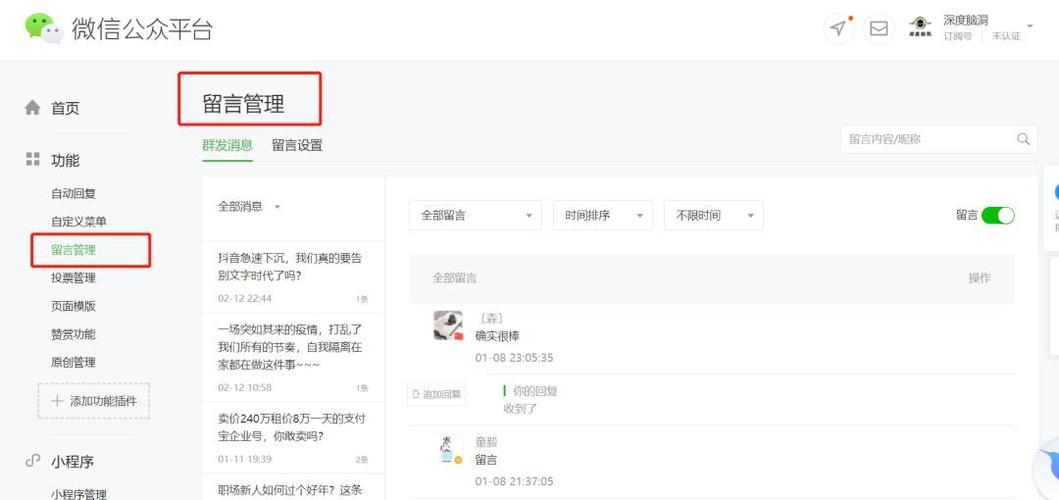The image size is (1059, 500).
Task: Open 自动回复 in the sidebar
Action: (73, 193)
